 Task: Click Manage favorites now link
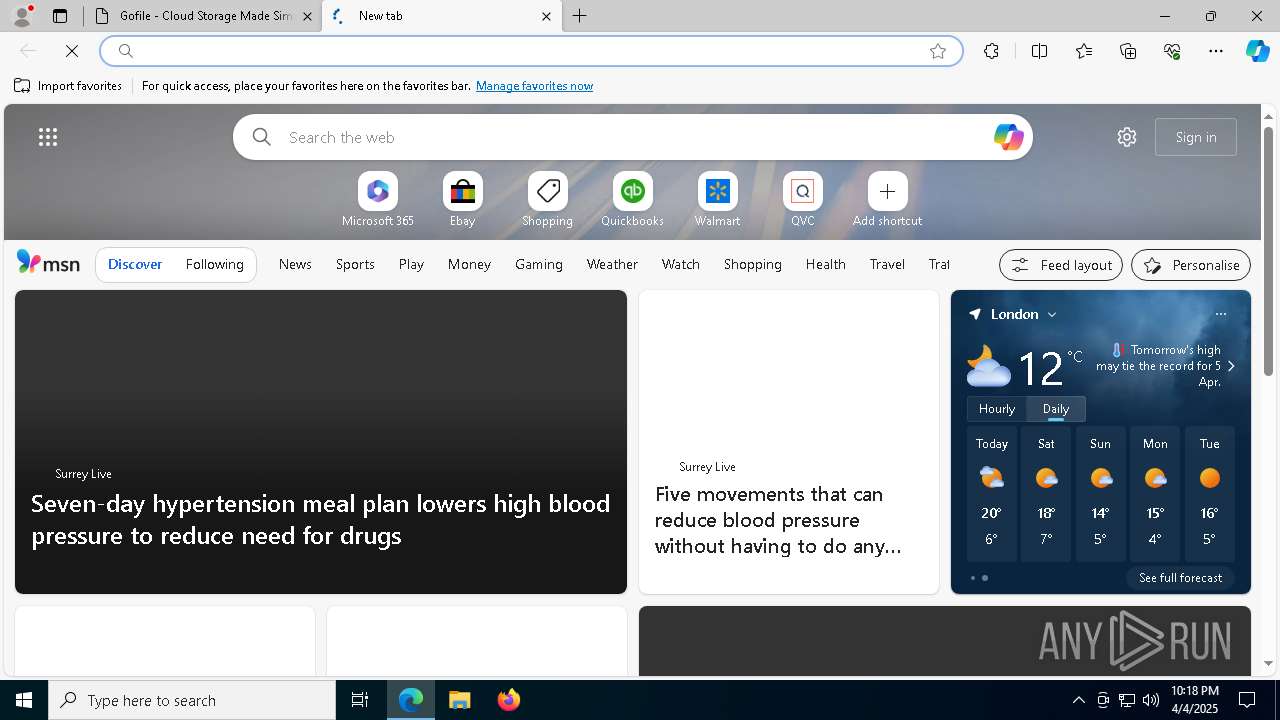pyautogui.click(x=534, y=86)
